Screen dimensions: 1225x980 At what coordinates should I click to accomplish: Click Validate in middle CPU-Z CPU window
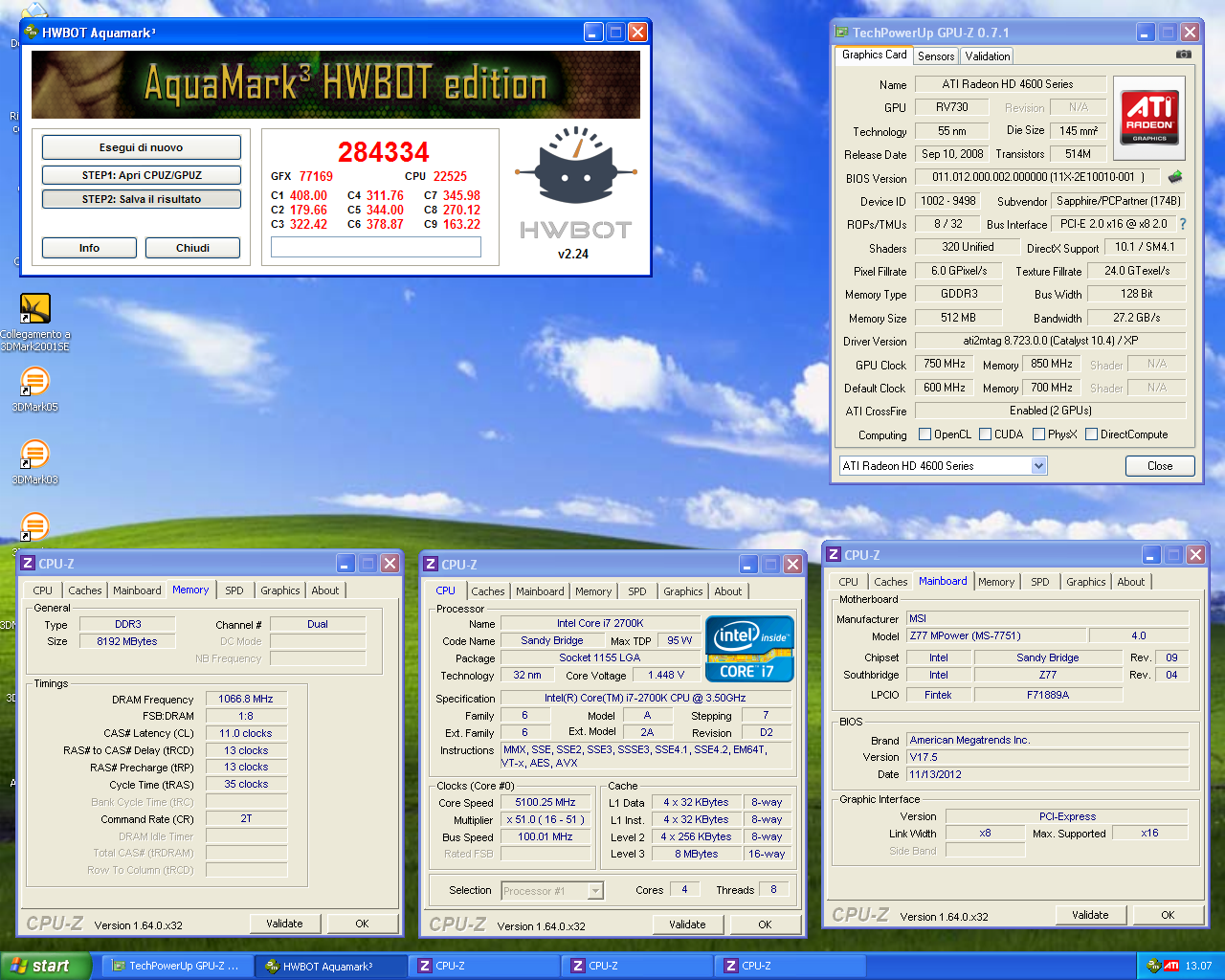(x=687, y=924)
